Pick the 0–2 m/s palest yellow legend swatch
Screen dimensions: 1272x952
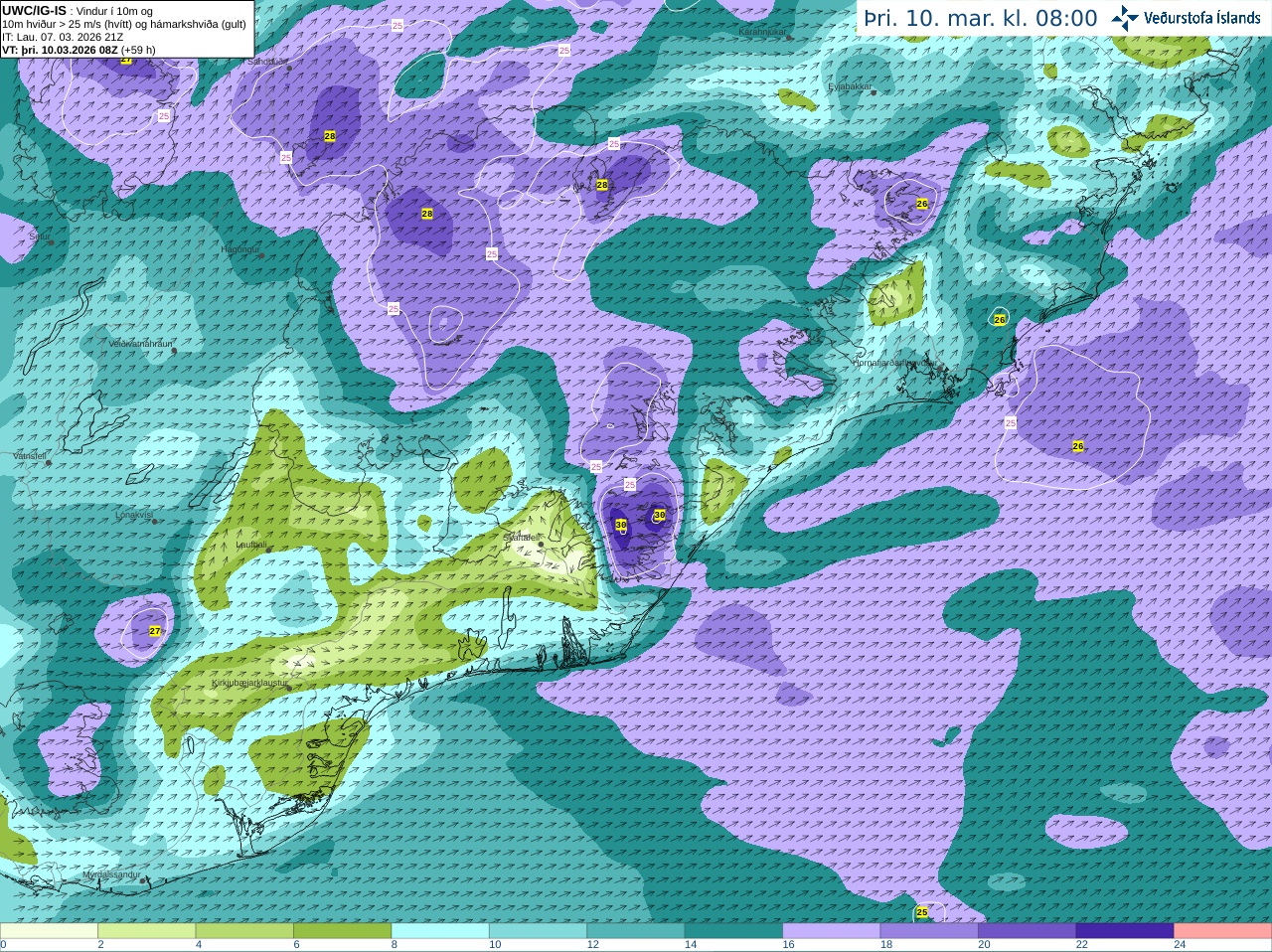pyautogui.click(x=49, y=931)
